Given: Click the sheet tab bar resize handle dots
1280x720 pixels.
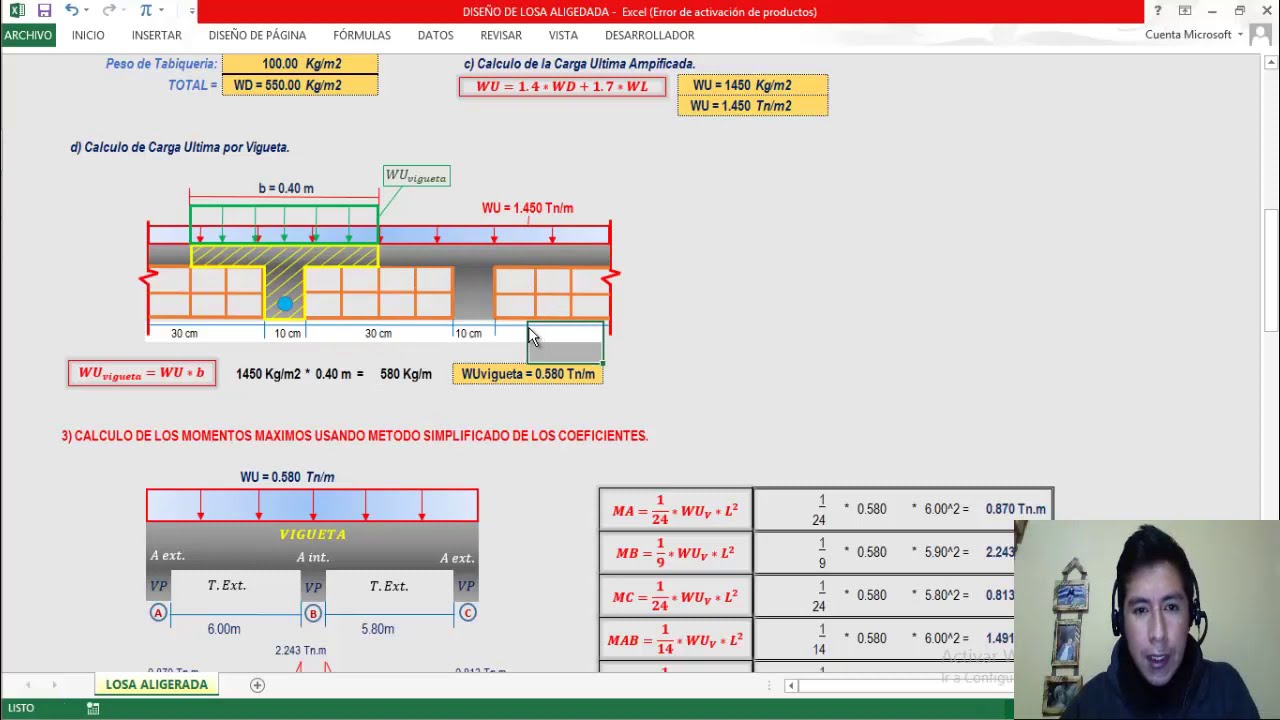Looking at the screenshot, I should pyautogui.click(x=769, y=685).
